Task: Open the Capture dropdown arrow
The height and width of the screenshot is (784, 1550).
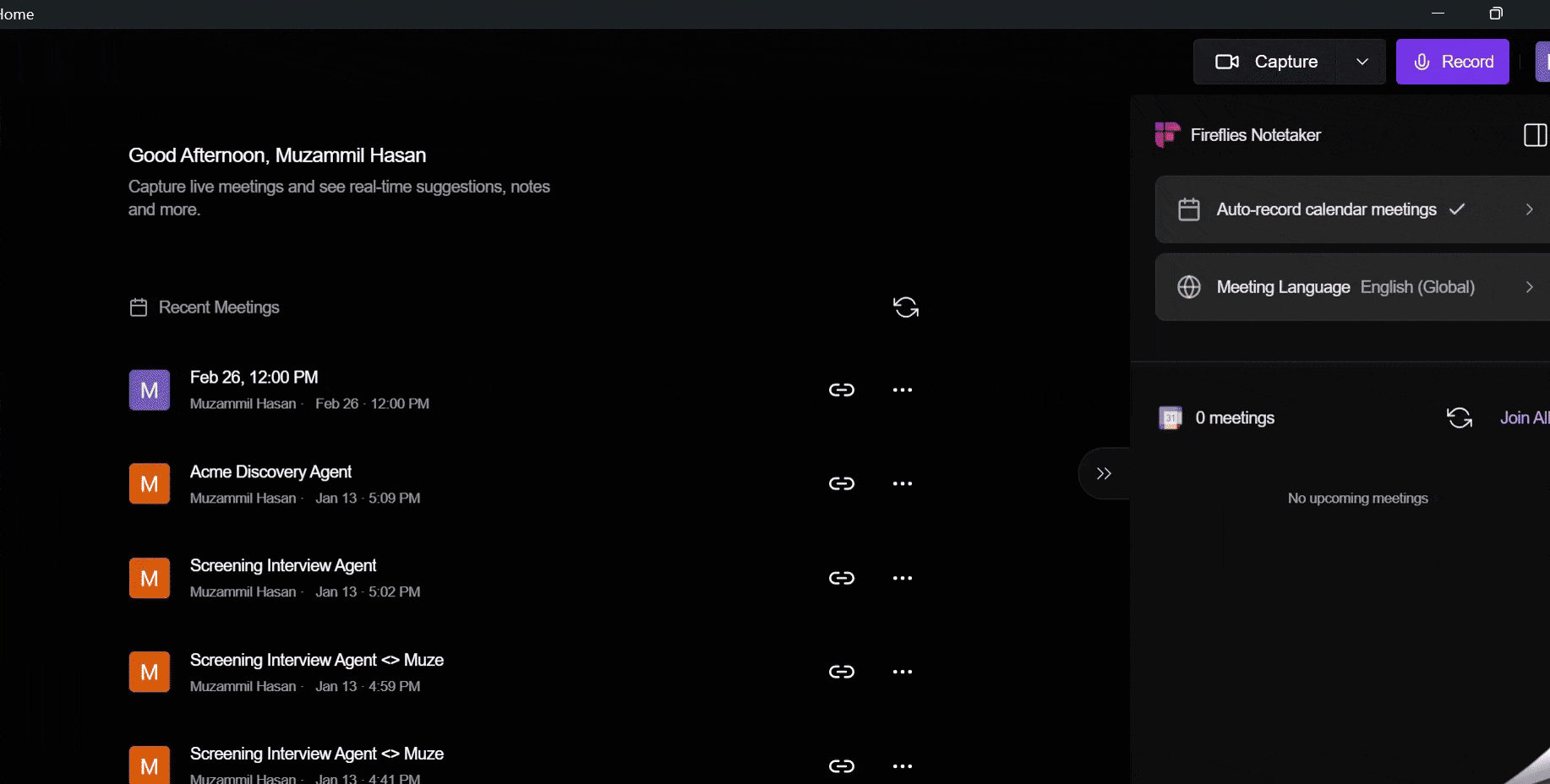Action: (x=1362, y=62)
